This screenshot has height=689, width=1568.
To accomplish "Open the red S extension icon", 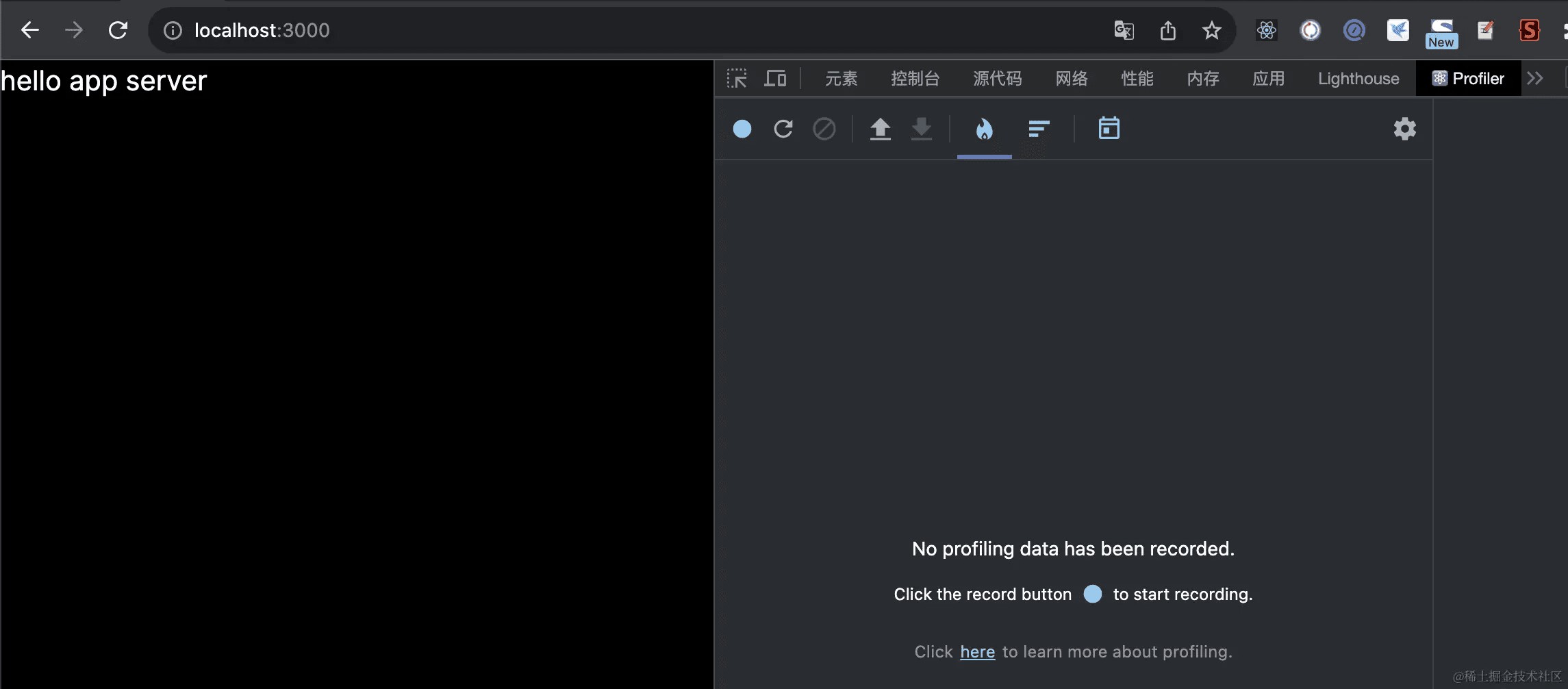I will 1529,30.
